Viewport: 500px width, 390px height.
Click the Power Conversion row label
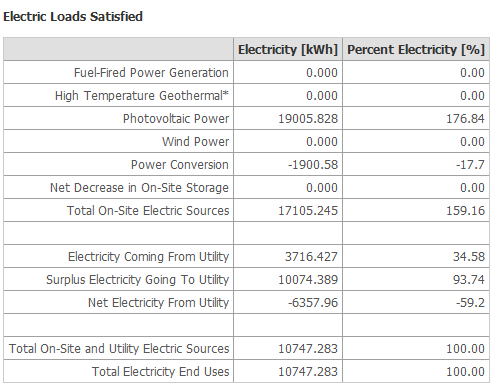click(180, 164)
